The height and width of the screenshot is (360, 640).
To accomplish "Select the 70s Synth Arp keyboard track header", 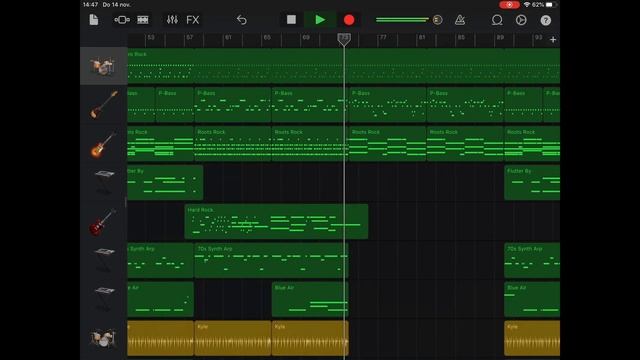I will click(x=104, y=260).
